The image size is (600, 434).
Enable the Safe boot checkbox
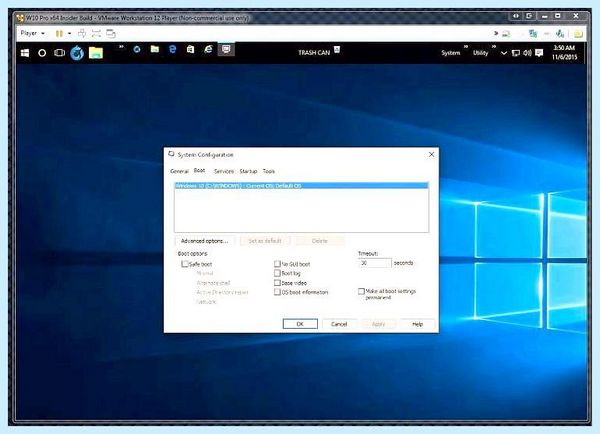pyautogui.click(x=185, y=264)
